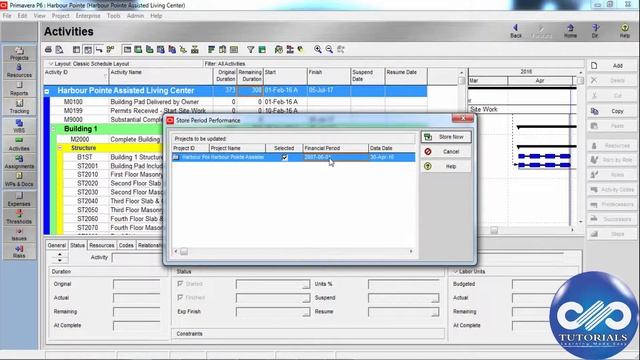Open Assignments in the left sidebar
The height and width of the screenshot is (360, 640).
click(x=19, y=162)
